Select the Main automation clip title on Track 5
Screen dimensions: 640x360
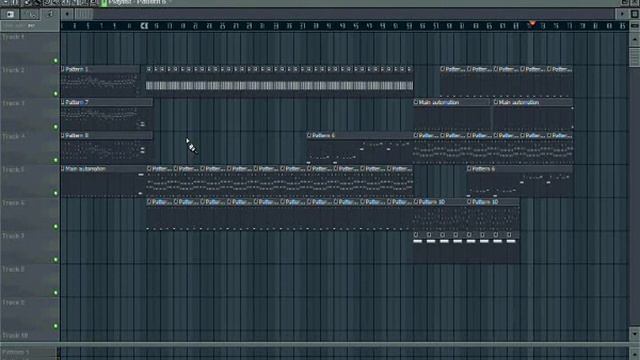coord(85,169)
